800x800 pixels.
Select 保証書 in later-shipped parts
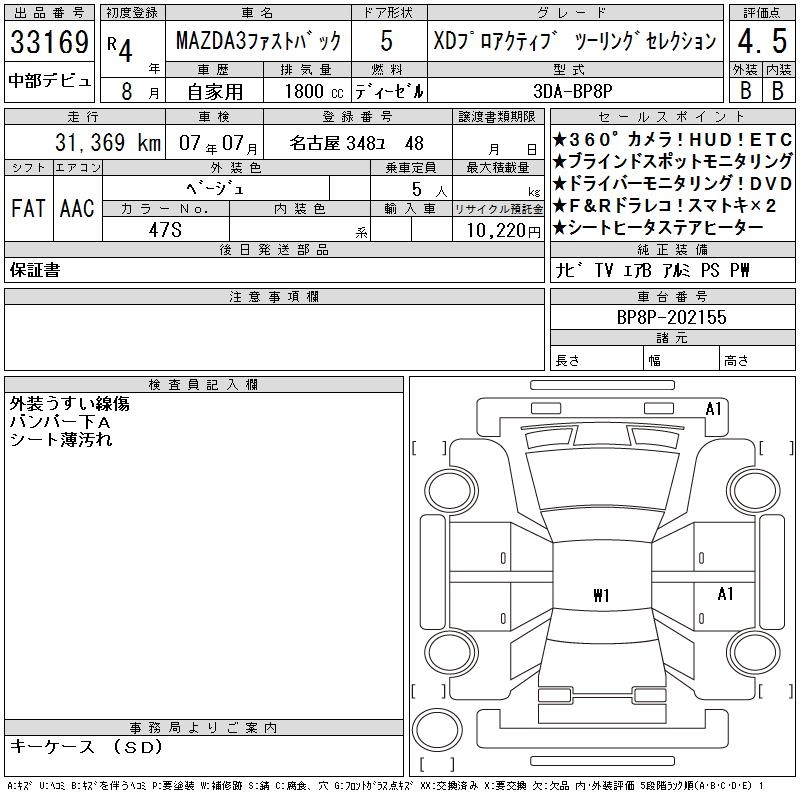[35, 270]
